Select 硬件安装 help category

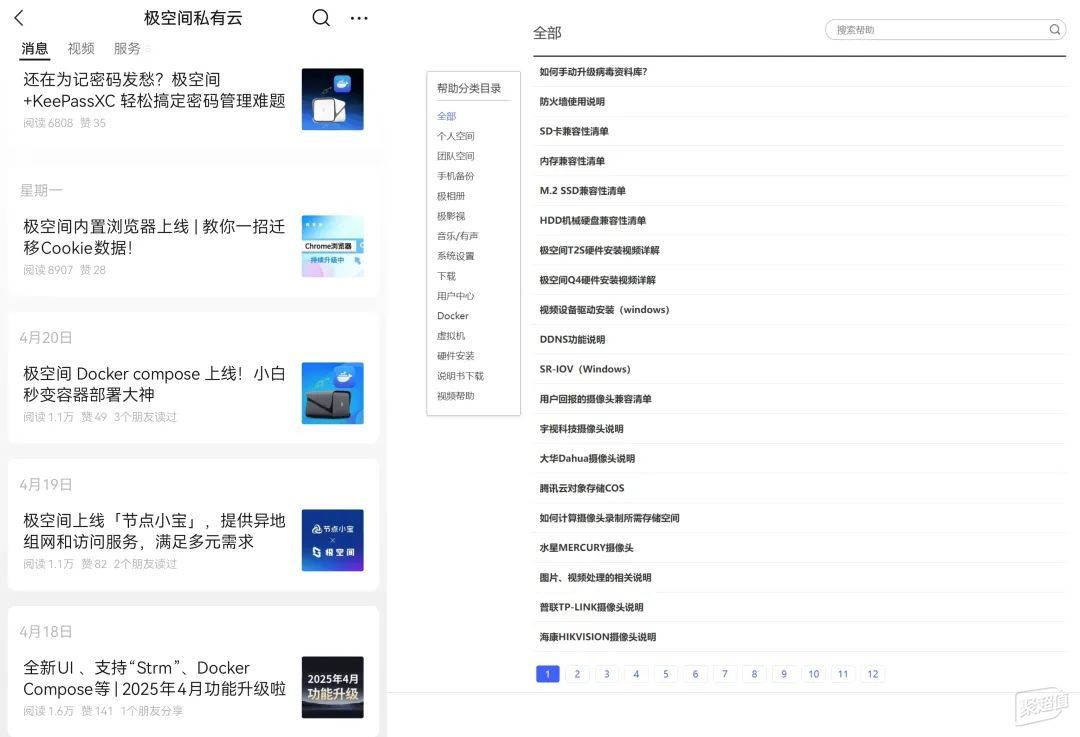[x=455, y=355]
